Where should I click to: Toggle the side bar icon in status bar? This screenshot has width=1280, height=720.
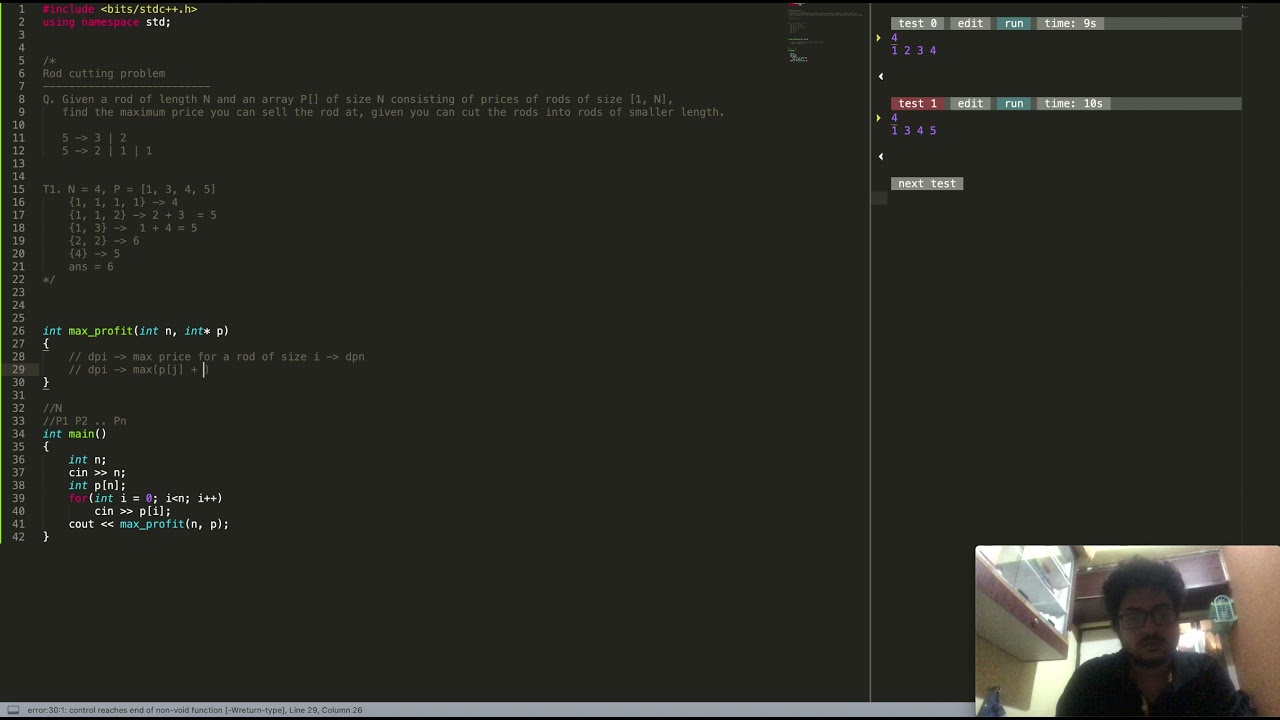coord(13,710)
